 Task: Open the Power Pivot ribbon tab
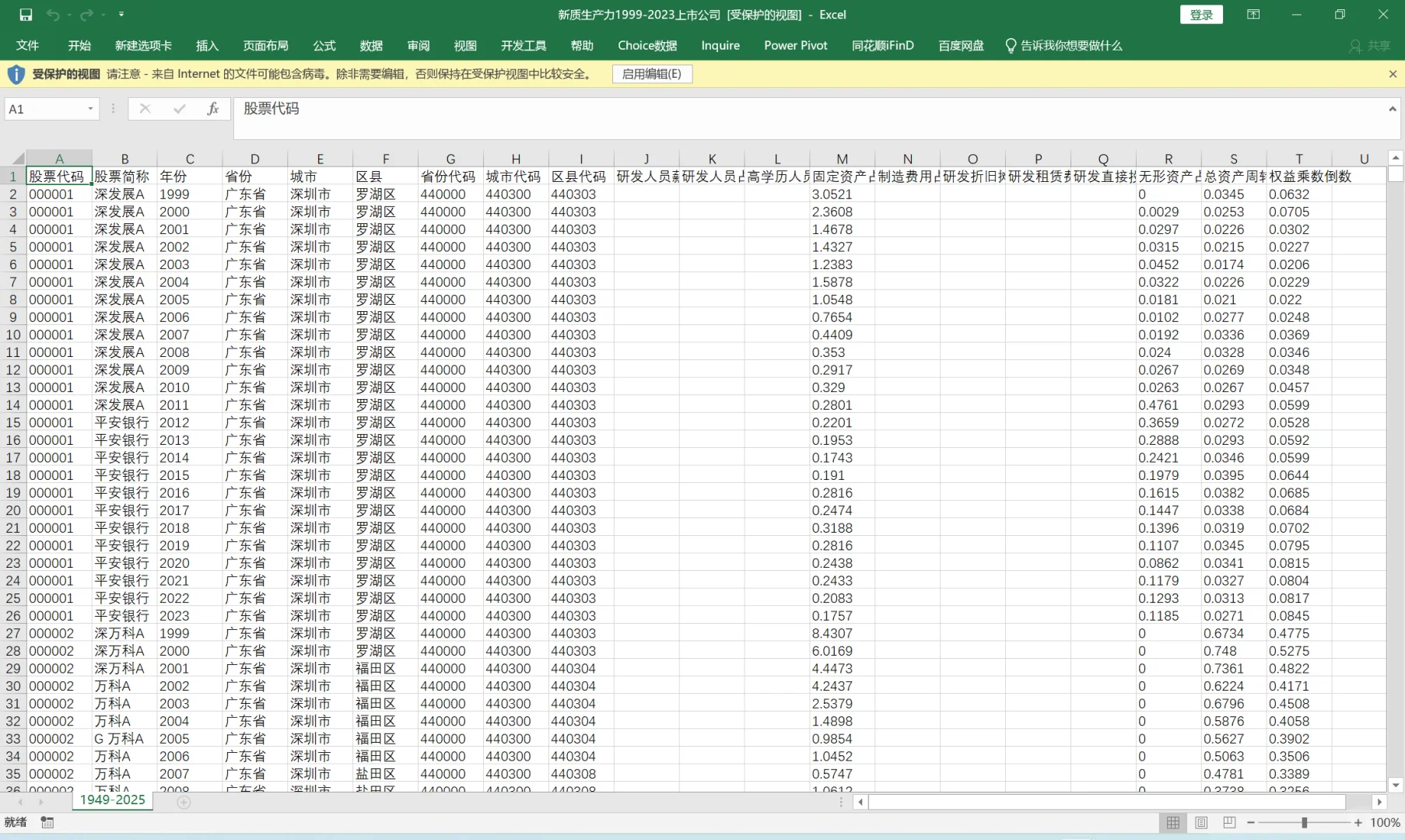(x=796, y=45)
